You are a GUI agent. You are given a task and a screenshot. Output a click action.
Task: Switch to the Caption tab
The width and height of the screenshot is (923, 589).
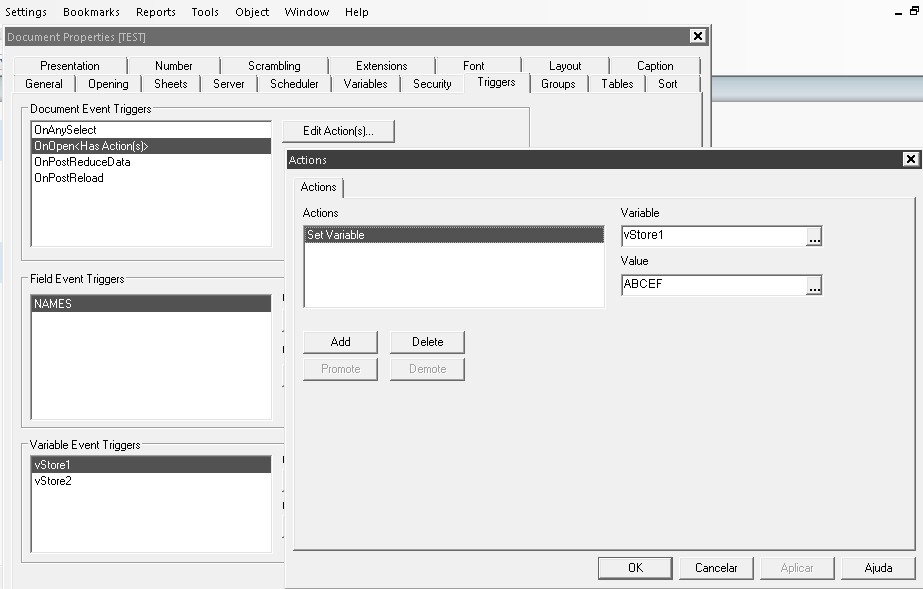655,66
